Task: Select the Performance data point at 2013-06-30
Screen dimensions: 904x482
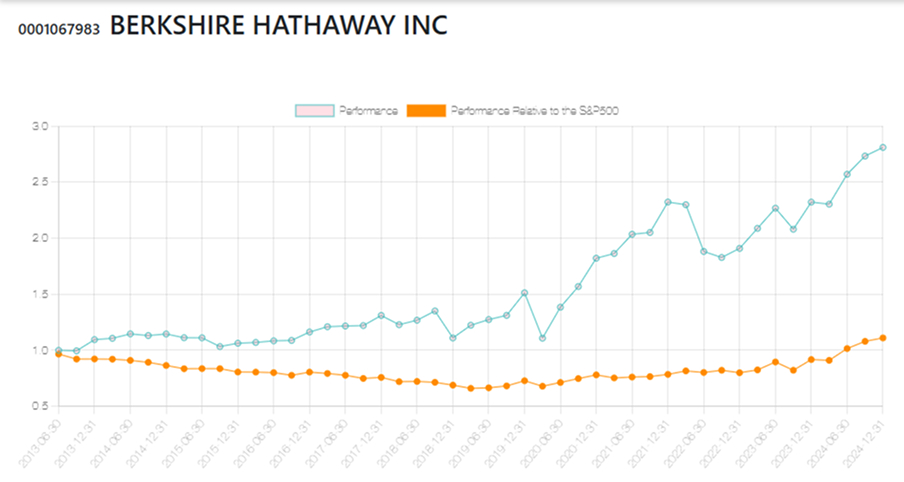Action: [x=58, y=350]
